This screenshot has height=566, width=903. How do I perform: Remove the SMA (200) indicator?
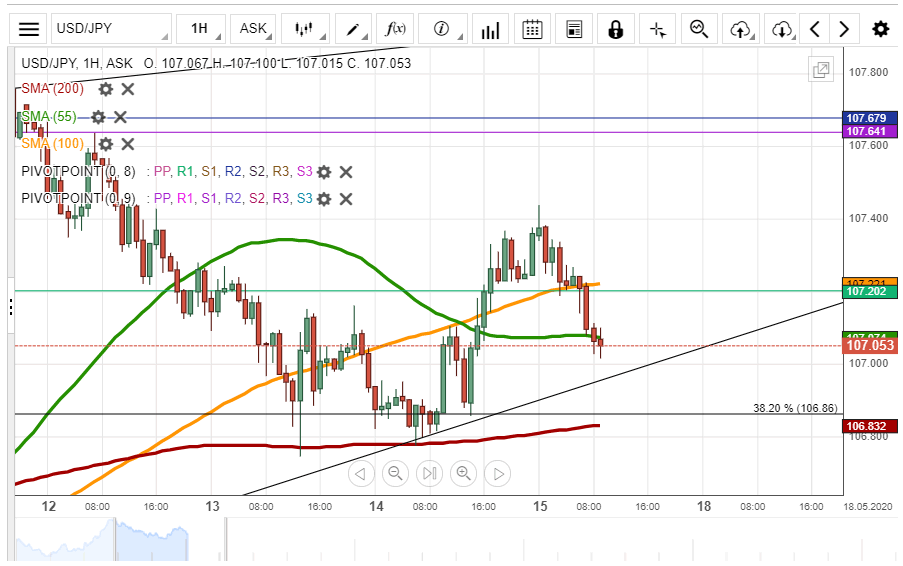pyautogui.click(x=128, y=89)
